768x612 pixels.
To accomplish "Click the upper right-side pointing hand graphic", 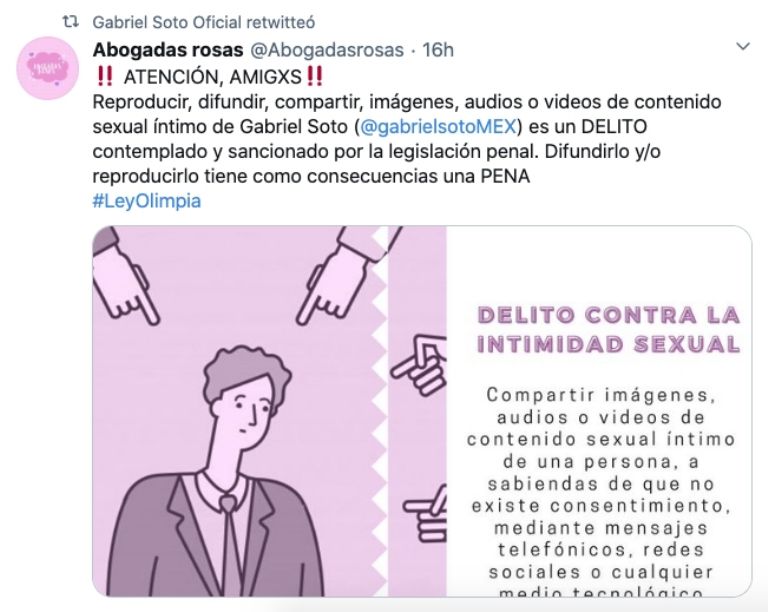I will 419,365.
